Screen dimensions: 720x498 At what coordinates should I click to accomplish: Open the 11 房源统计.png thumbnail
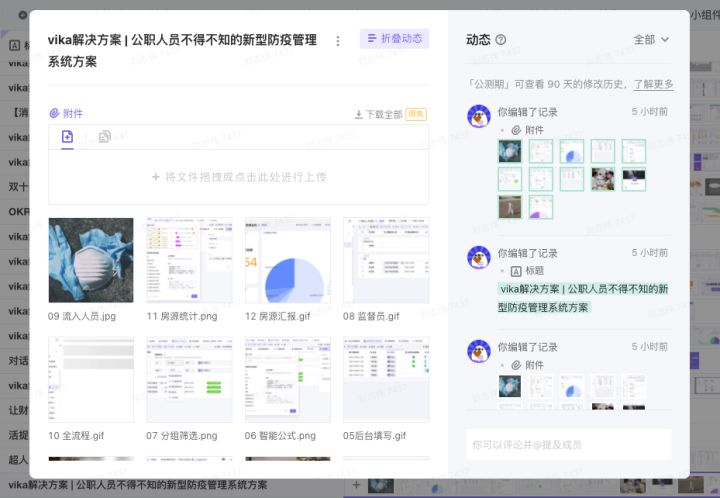[x=189, y=260]
